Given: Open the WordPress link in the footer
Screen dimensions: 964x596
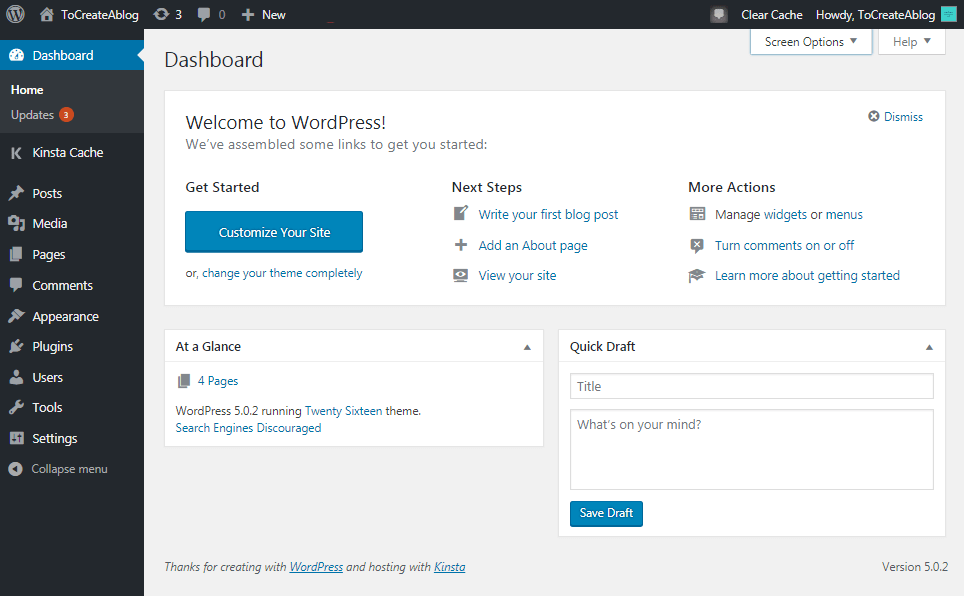Looking at the screenshot, I should coord(316,567).
